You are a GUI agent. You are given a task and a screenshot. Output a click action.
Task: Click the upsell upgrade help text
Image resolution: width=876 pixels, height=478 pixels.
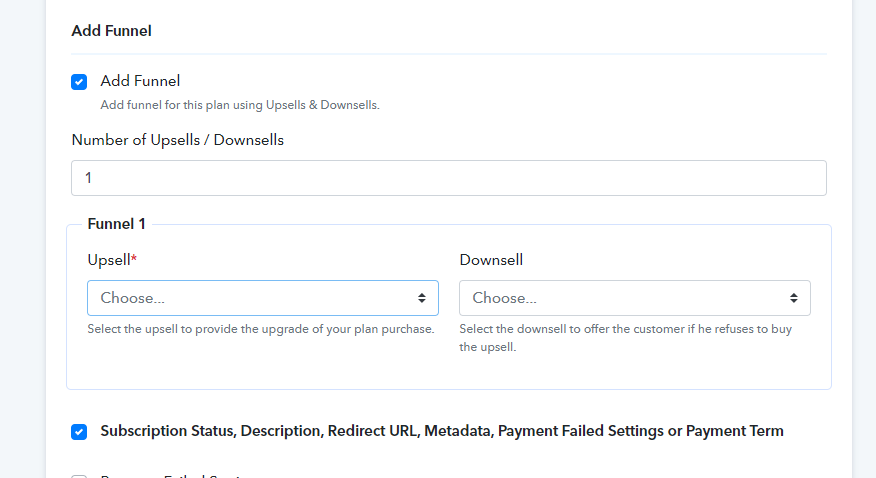coord(261,329)
